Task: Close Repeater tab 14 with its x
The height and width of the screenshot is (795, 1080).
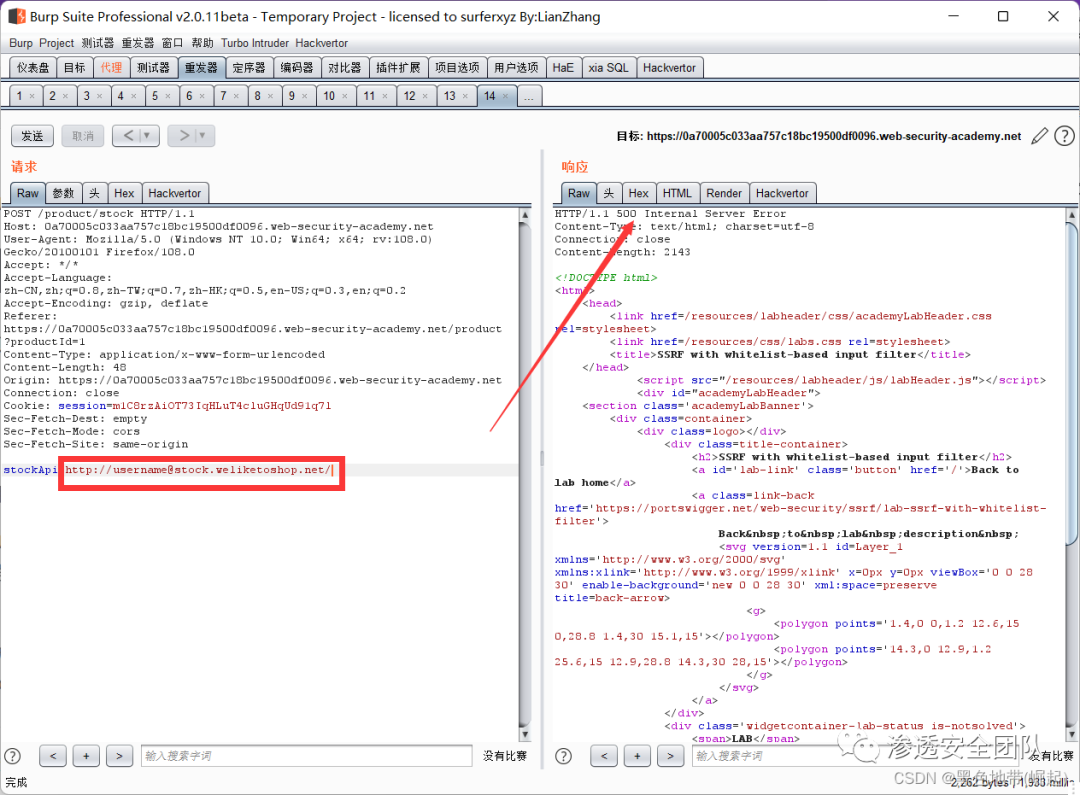Action: (505, 96)
